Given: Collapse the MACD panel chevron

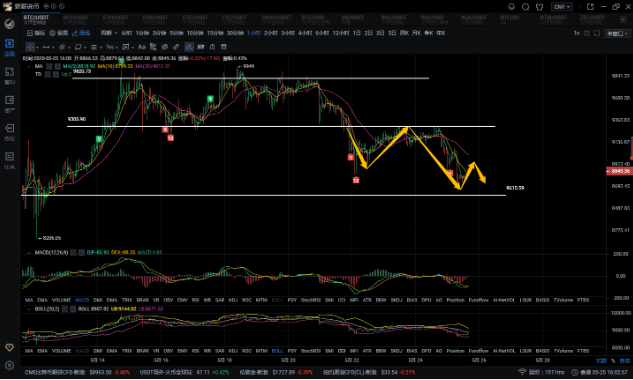Looking at the screenshot, I should point(29,252).
